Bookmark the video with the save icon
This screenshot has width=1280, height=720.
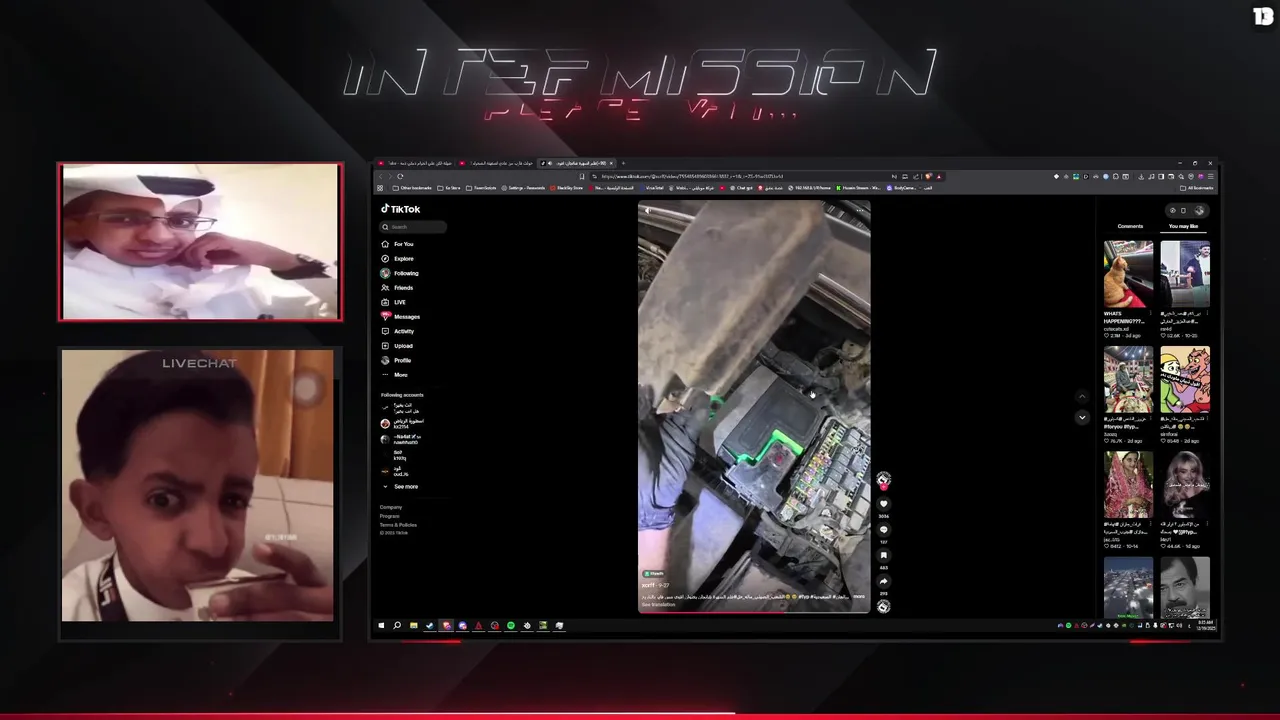point(883,555)
